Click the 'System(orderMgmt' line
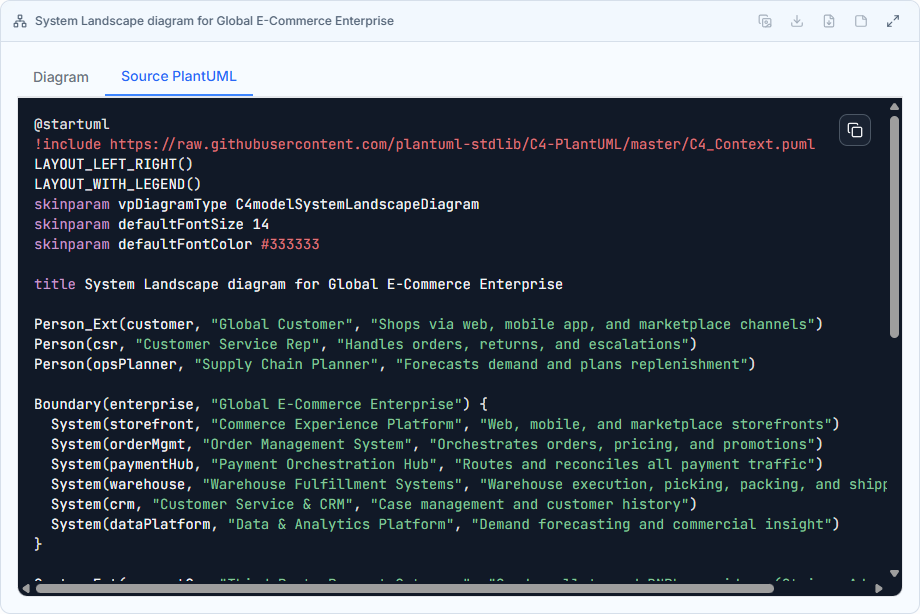 (x=437, y=444)
